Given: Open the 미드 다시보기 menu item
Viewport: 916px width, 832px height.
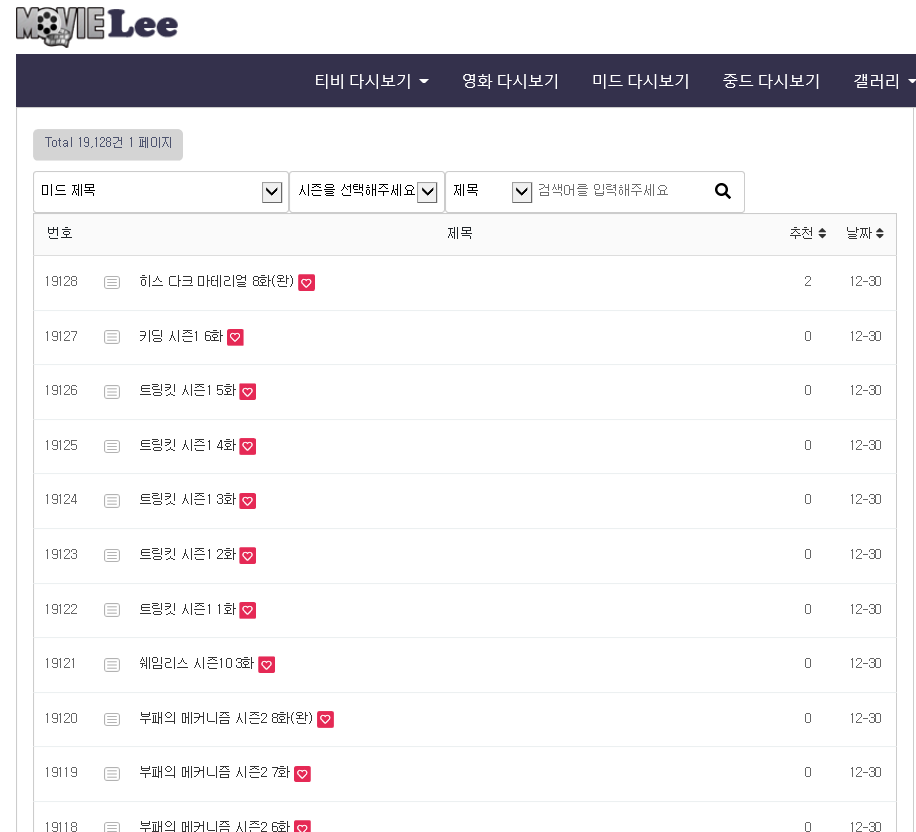Looking at the screenshot, I should click(640, 81).
